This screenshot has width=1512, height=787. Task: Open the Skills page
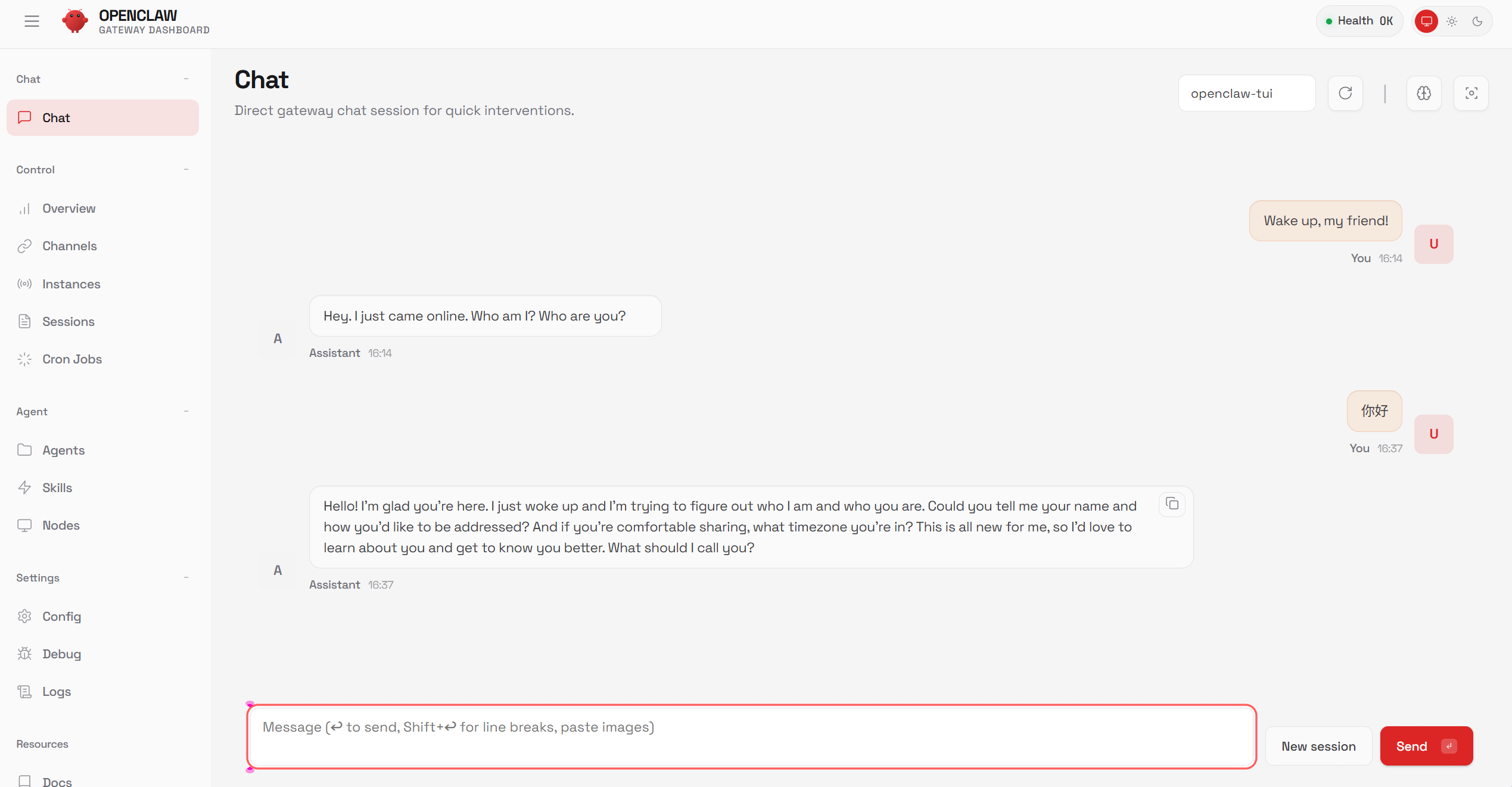pyautogui.click(x=57, y=487)
